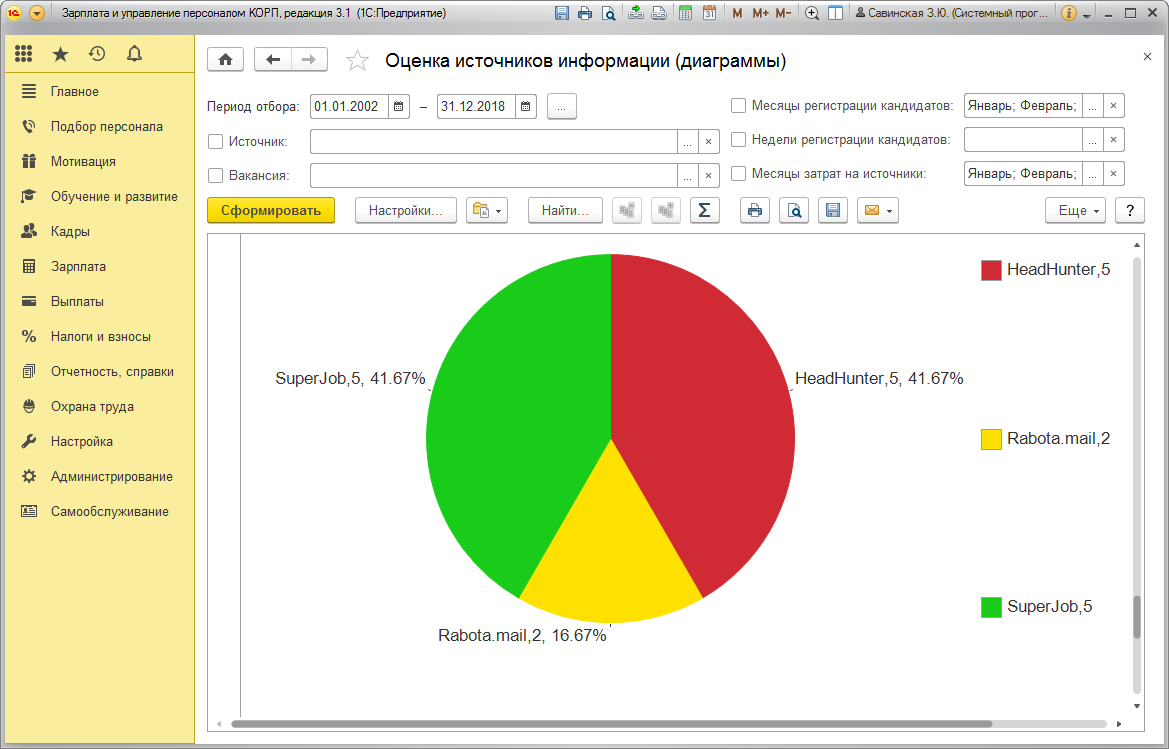Open the Зарплата section
The width and height of the screenshot is (1169, 749).
coord(99,266)
